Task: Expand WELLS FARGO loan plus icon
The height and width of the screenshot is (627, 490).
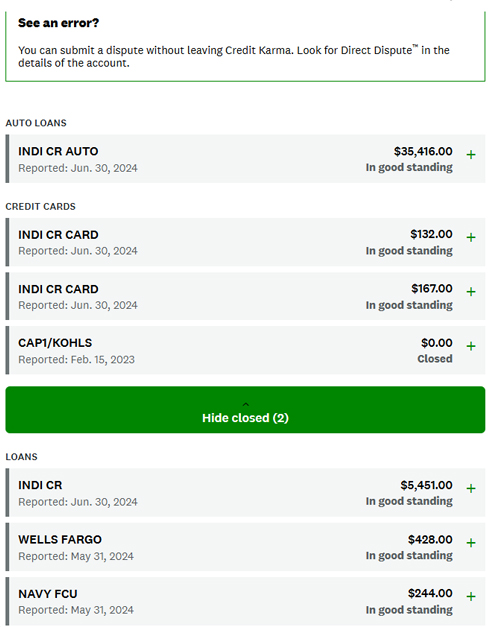Action: point(471,543)
